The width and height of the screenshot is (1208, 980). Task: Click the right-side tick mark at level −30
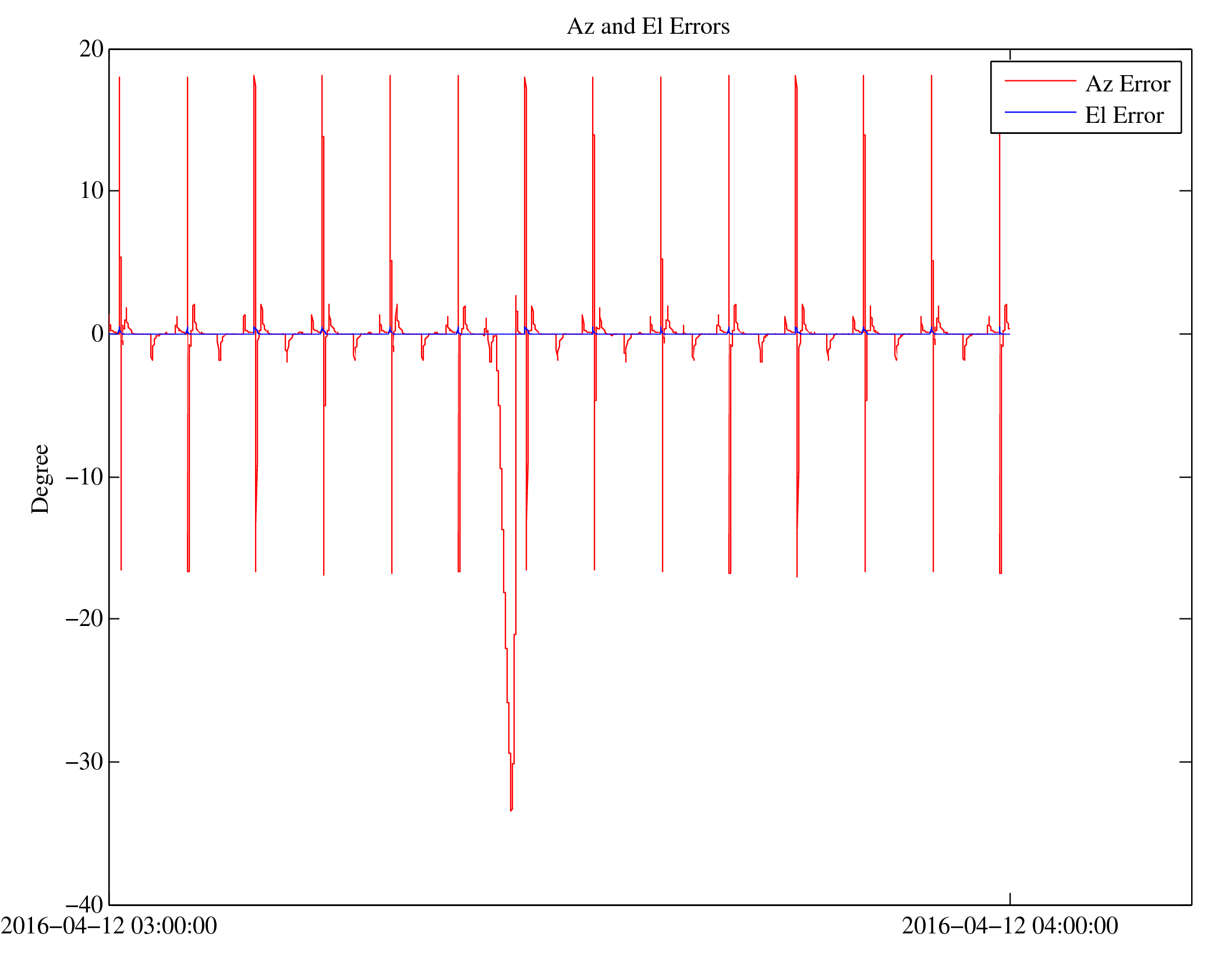point(1185,762)
